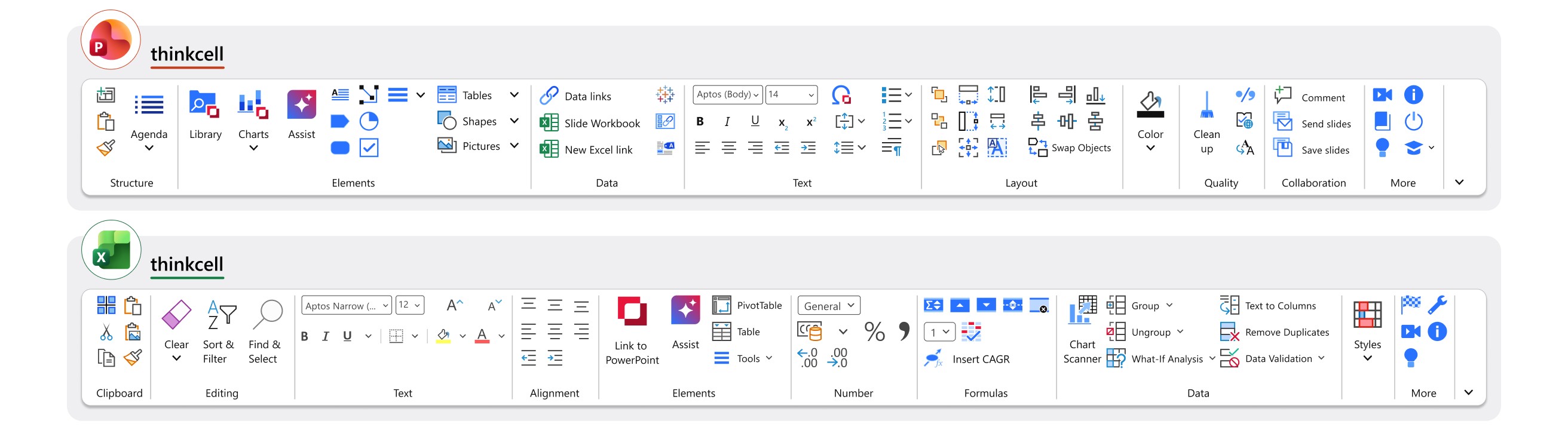Toggle Italic in Excel Text group
This screenshot has height=430, width=1568.
click(326, 336)
